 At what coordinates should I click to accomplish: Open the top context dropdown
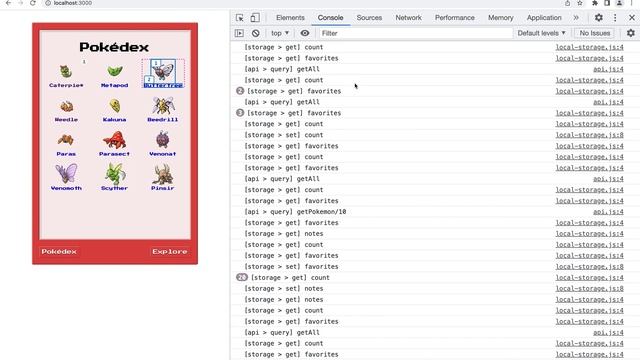[x=280, y=33]
